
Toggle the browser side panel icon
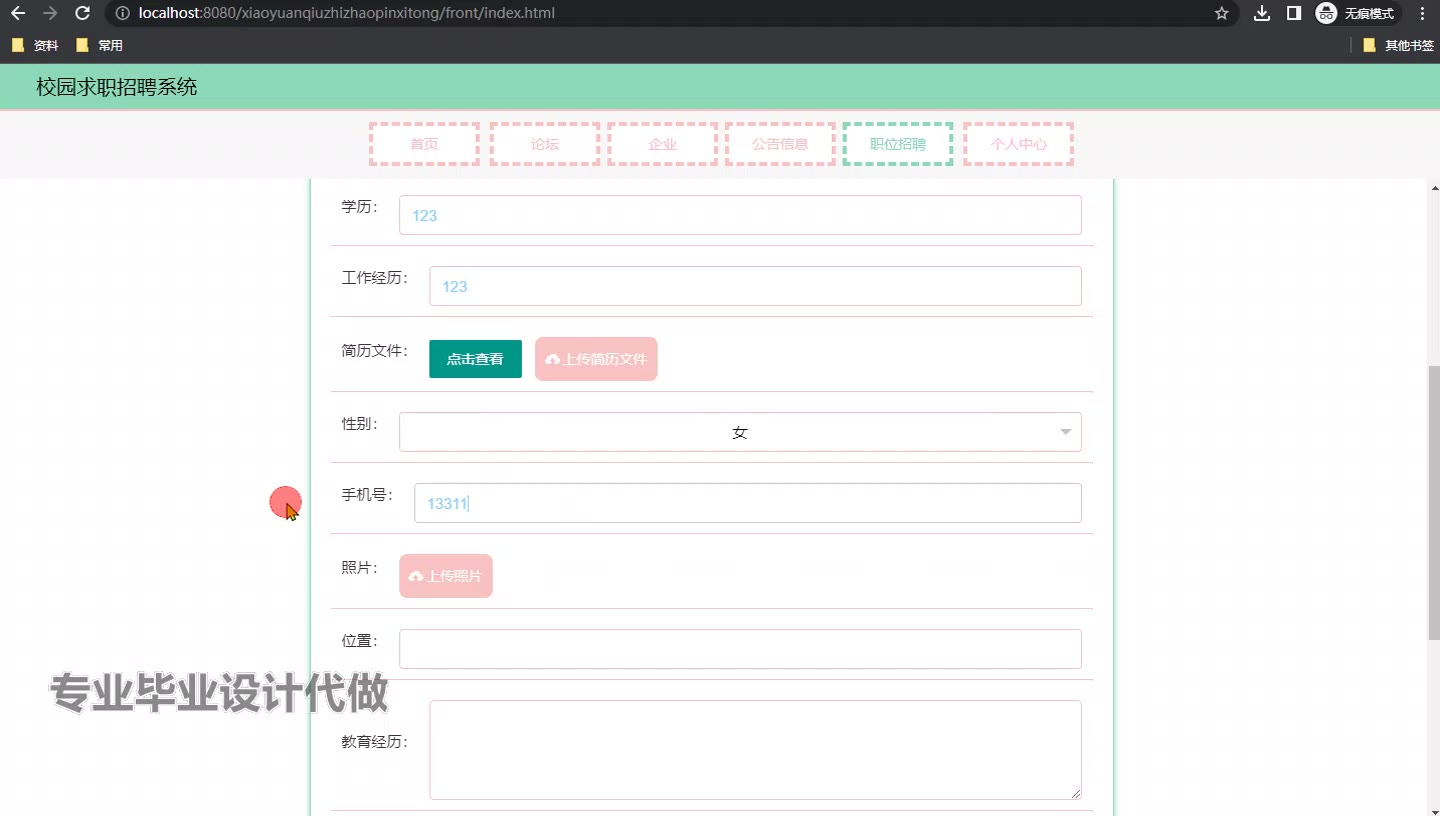[1293, 13]
